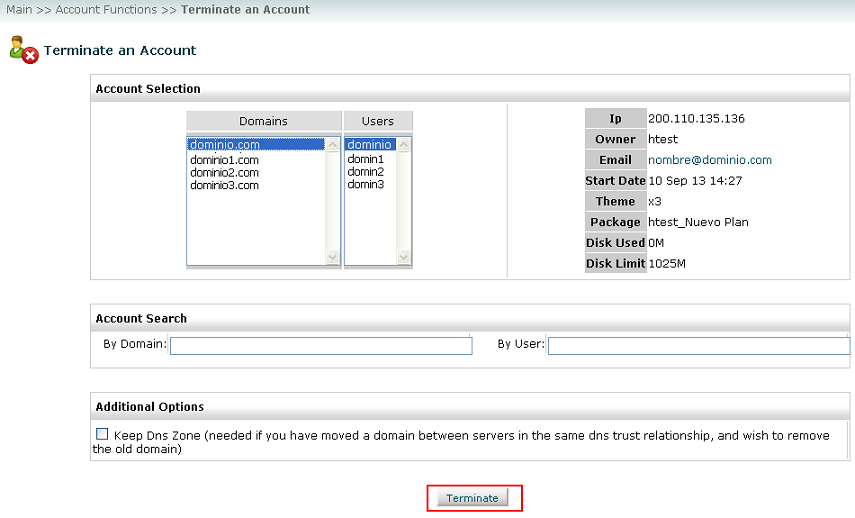The height and width of the screenshot is (518, 855).
Task: Choose user domin1 in the Users list
Action: [x=365, y=159]
